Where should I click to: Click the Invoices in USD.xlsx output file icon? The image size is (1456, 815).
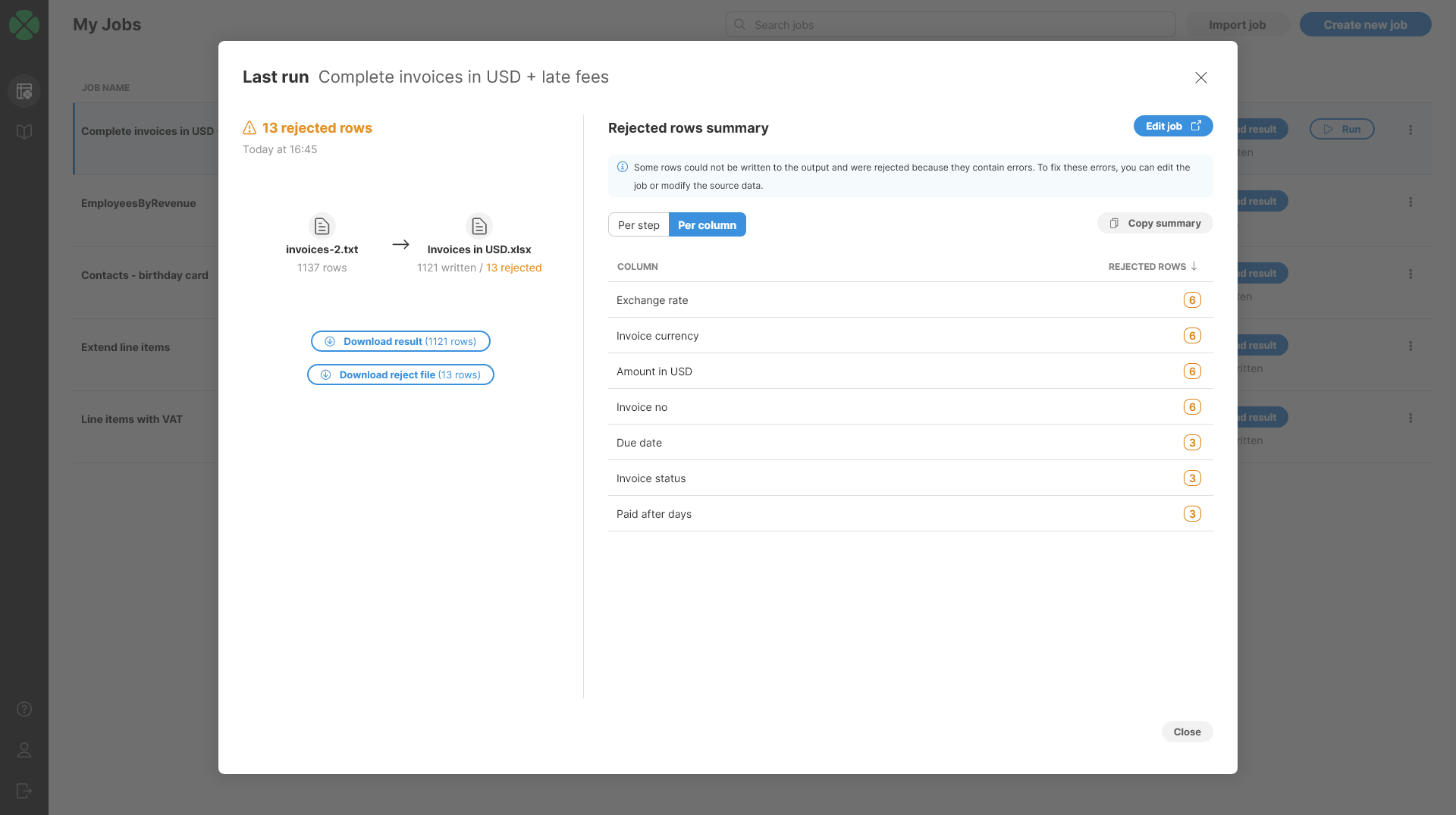click(479, 226)
